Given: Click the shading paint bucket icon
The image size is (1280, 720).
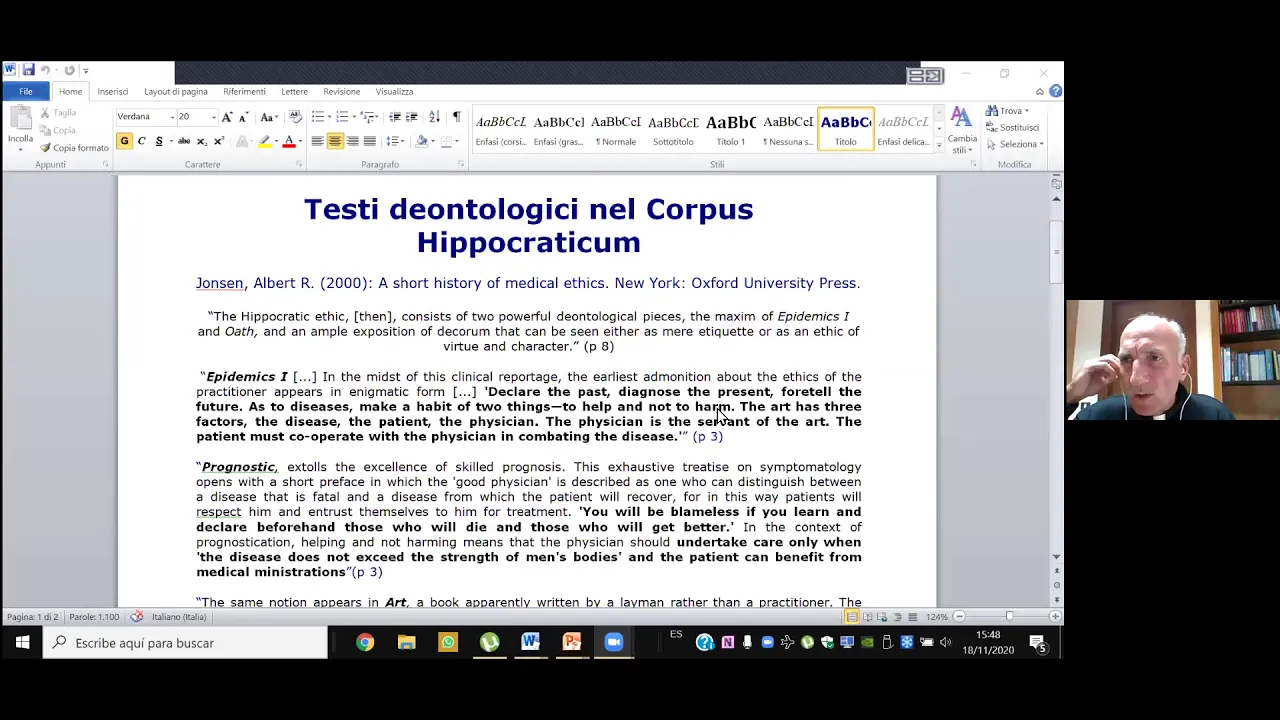Looking at the screenshot, I should pos(422,141).
